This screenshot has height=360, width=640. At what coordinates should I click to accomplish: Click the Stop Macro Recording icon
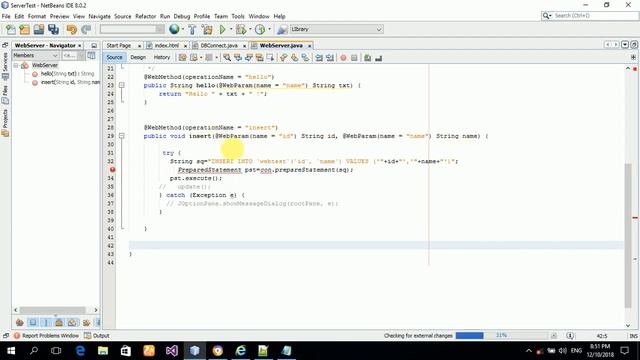[x=354, y=58]
